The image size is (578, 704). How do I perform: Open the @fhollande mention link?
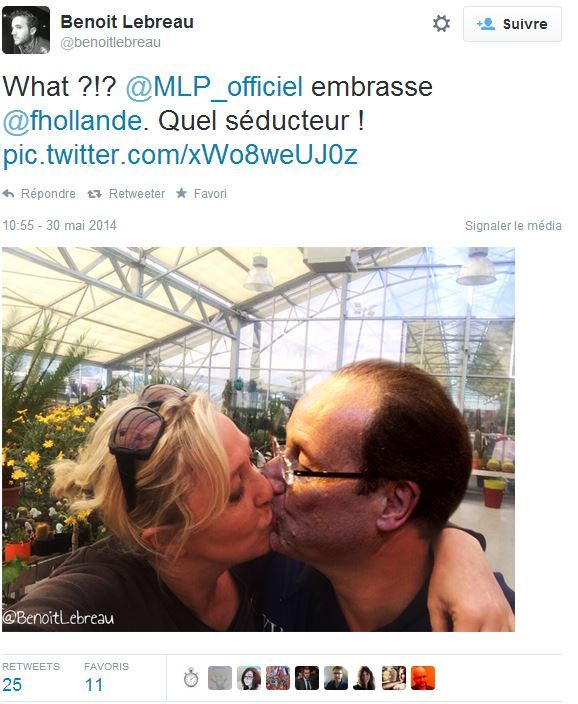(72, 121)
